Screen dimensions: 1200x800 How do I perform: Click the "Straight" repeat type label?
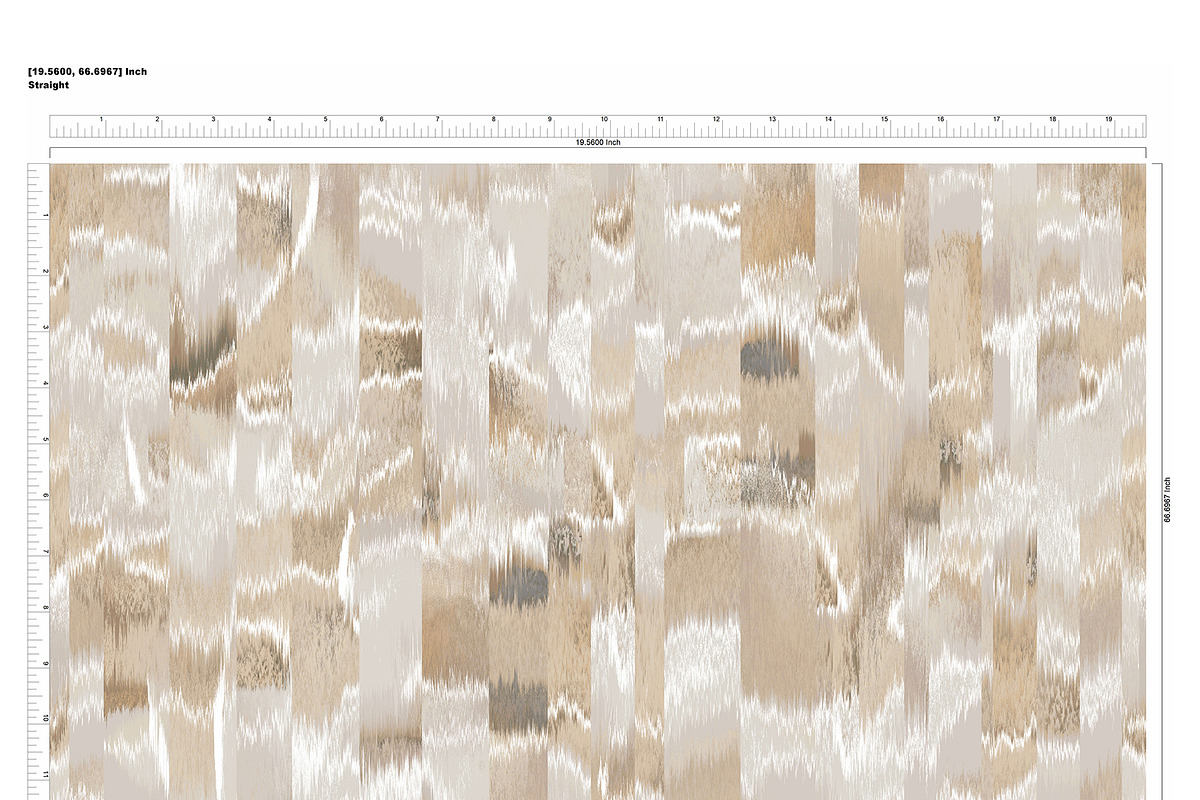tap(49, 86)
